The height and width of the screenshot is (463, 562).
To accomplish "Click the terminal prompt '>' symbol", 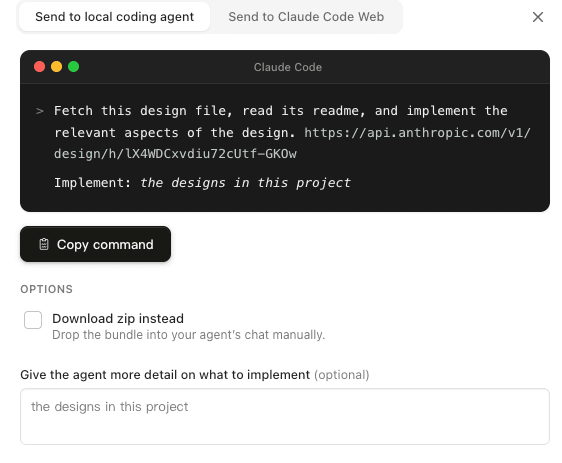I will pyautogui.click(x=40, y=111).
